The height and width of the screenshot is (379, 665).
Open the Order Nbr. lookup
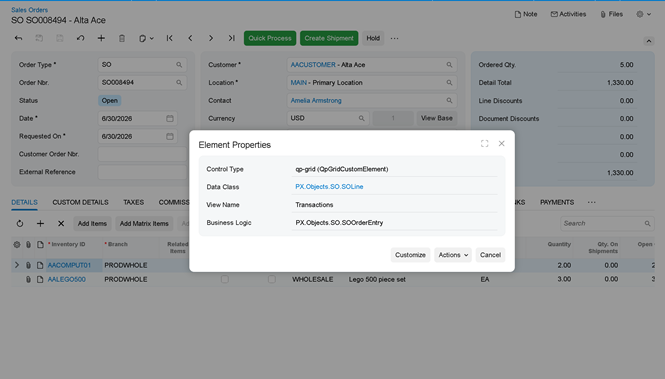[x=179, y=83]
